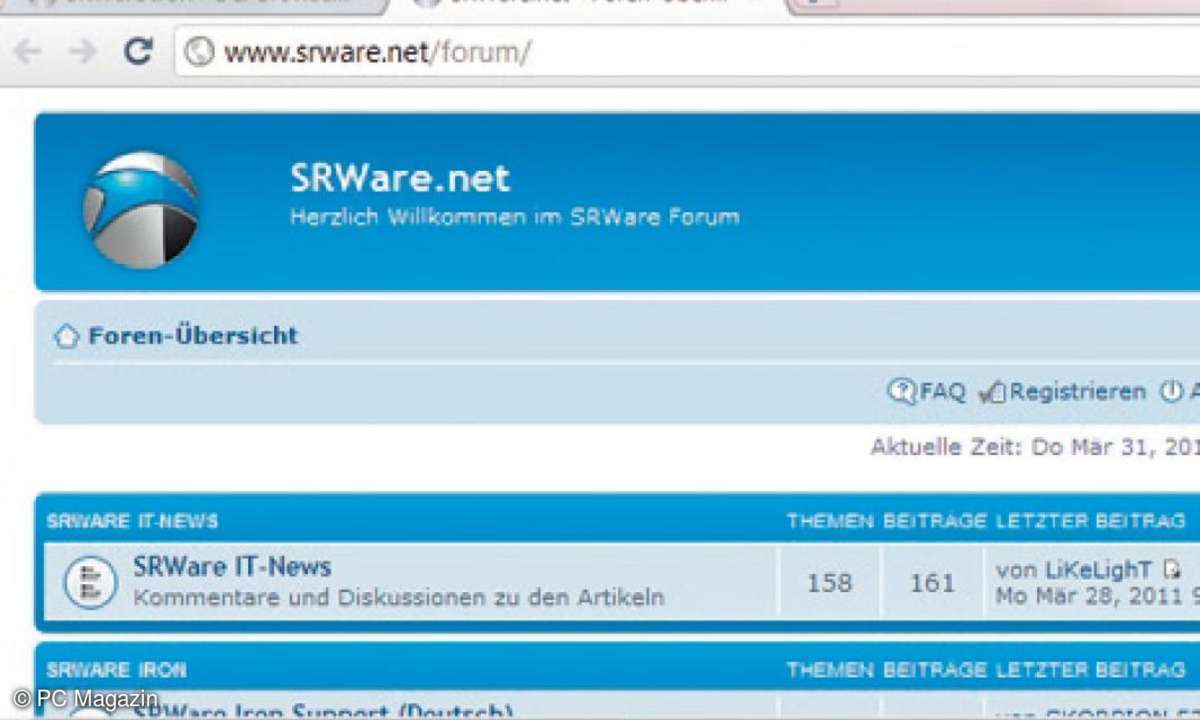The width and height of the screenshot is (1200, 720).
Task: Click the Registrieren checkmark icon
Action: click(991, 392)
